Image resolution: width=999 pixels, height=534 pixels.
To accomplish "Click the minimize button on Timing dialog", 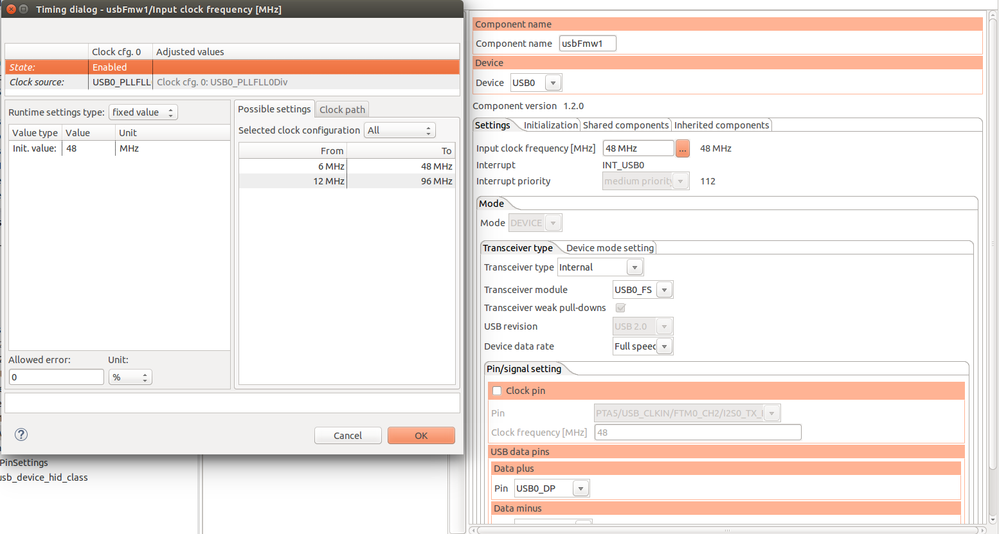I will tap(24, 9).
